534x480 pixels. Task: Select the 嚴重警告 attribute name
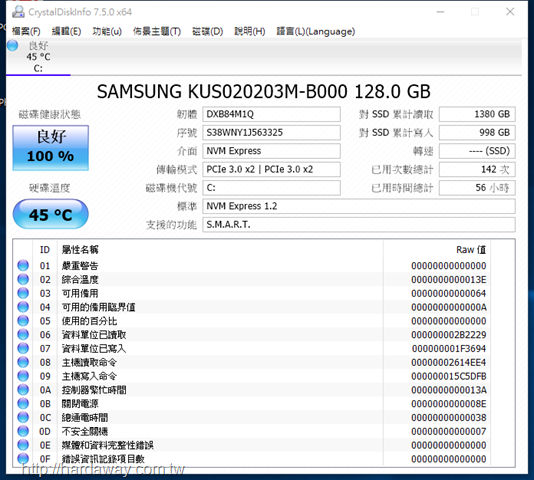coord(80,266)
